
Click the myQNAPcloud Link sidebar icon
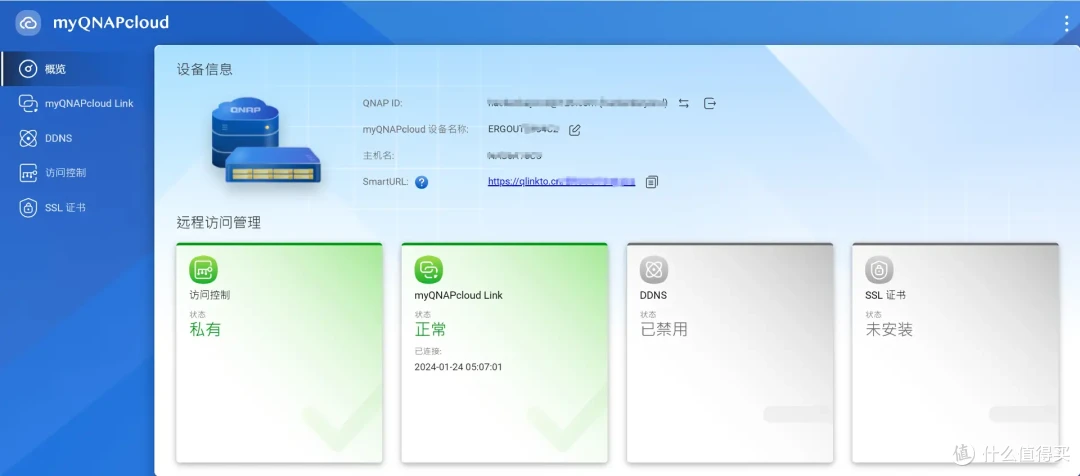28,103
